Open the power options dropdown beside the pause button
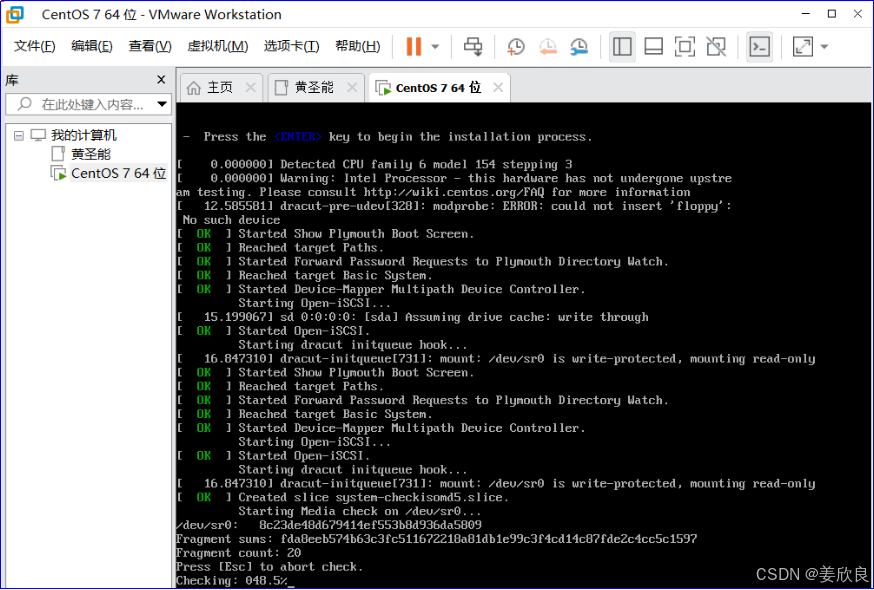This screenshot has height=590, width=874. (x=435, y=46)
